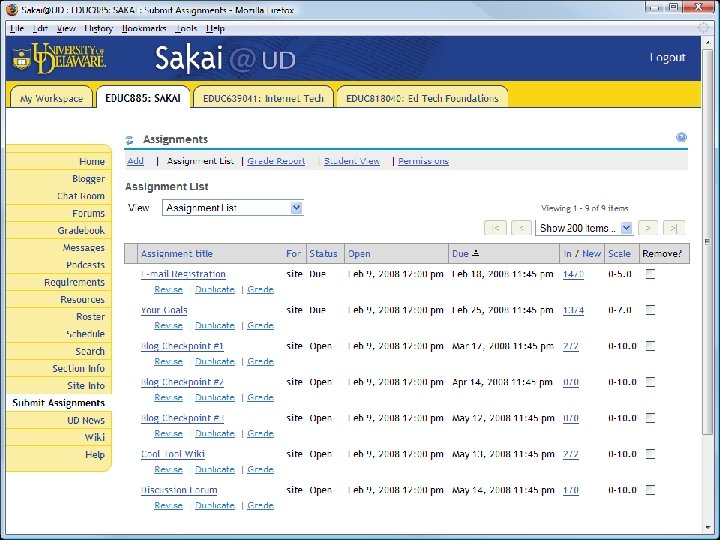720x540 pixels.
Task: Click the Due column sort arrow
Action: pyautogui.click(x=476, y=253)
